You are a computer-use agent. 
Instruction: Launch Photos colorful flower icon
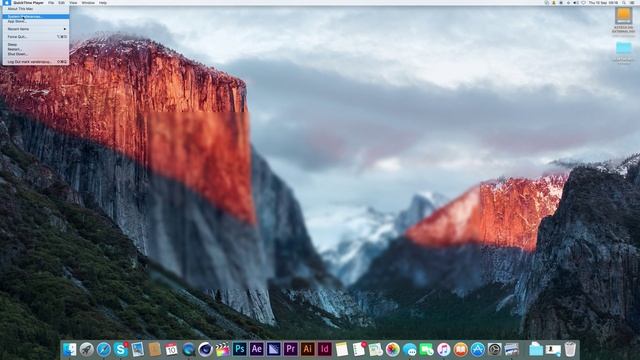tap(393, 349)
